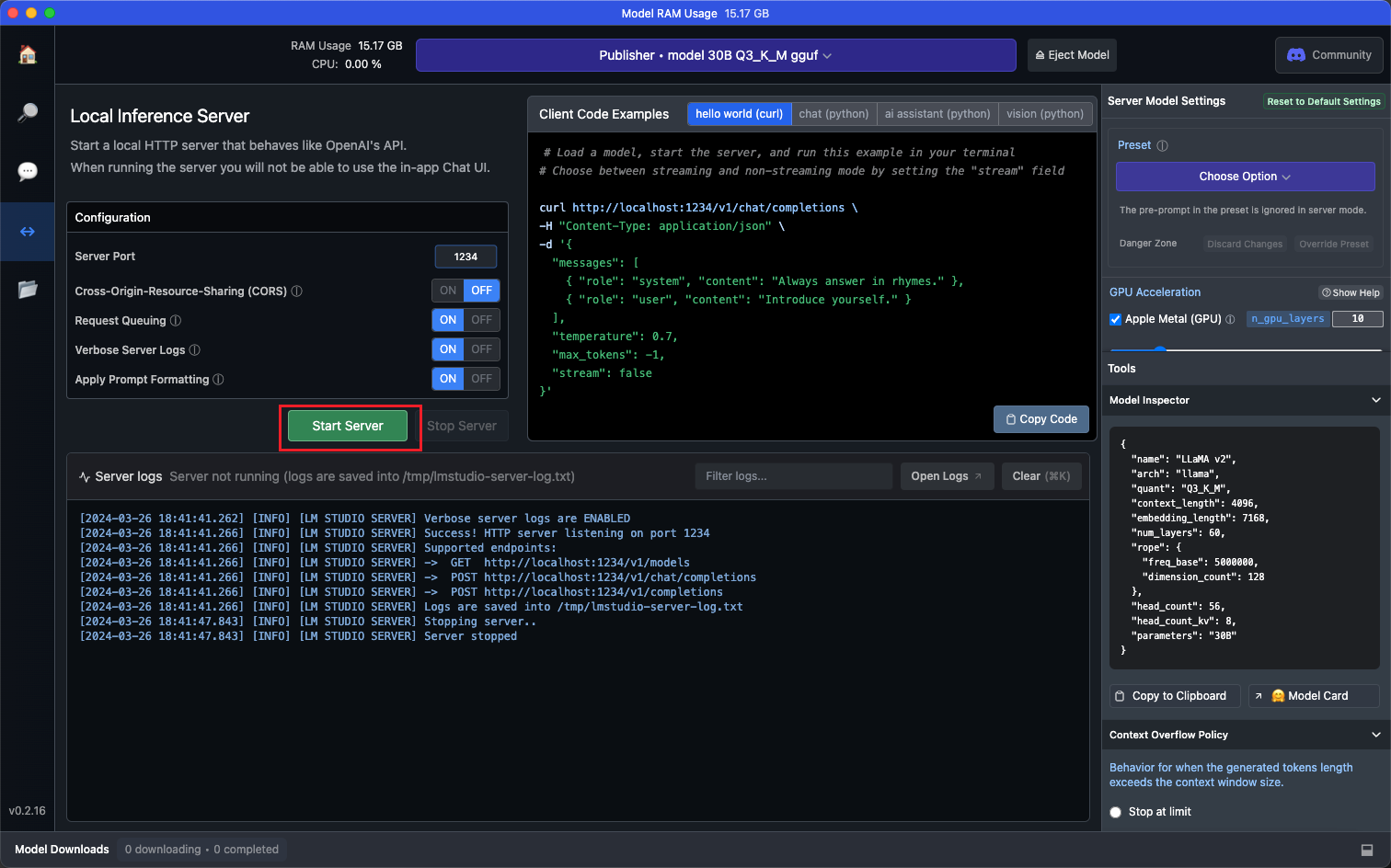This screenshot has width=1391, height=868.
Task: Turn CORS OFF
Action: coord(482,291)
